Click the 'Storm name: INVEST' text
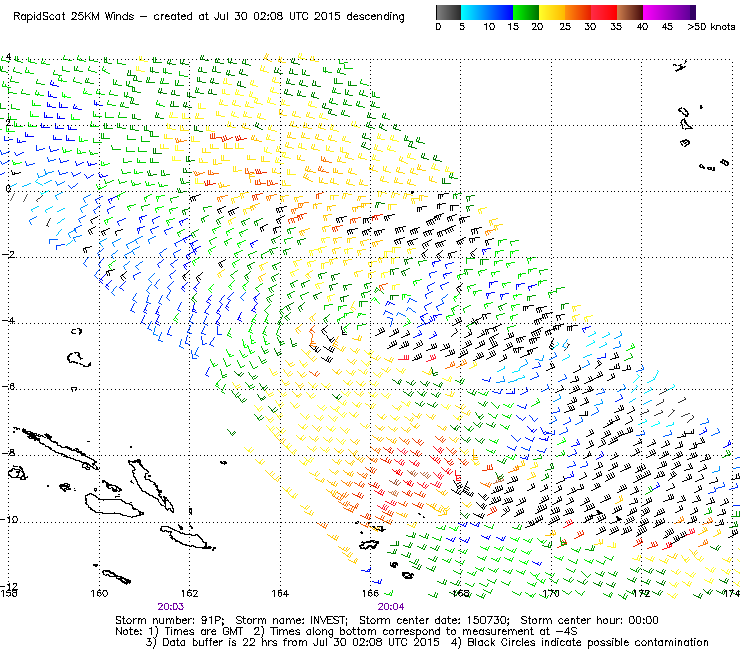This screenshot has height=650, width=740. [291, 620]
